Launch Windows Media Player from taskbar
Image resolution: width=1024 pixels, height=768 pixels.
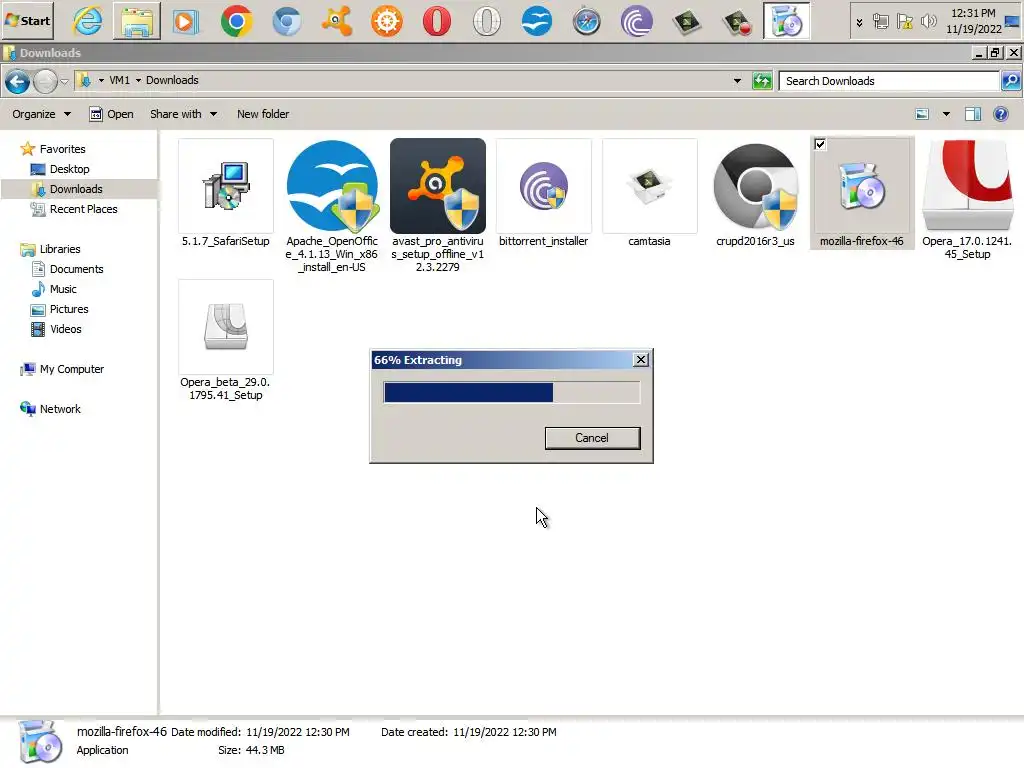tap(185, 21)
